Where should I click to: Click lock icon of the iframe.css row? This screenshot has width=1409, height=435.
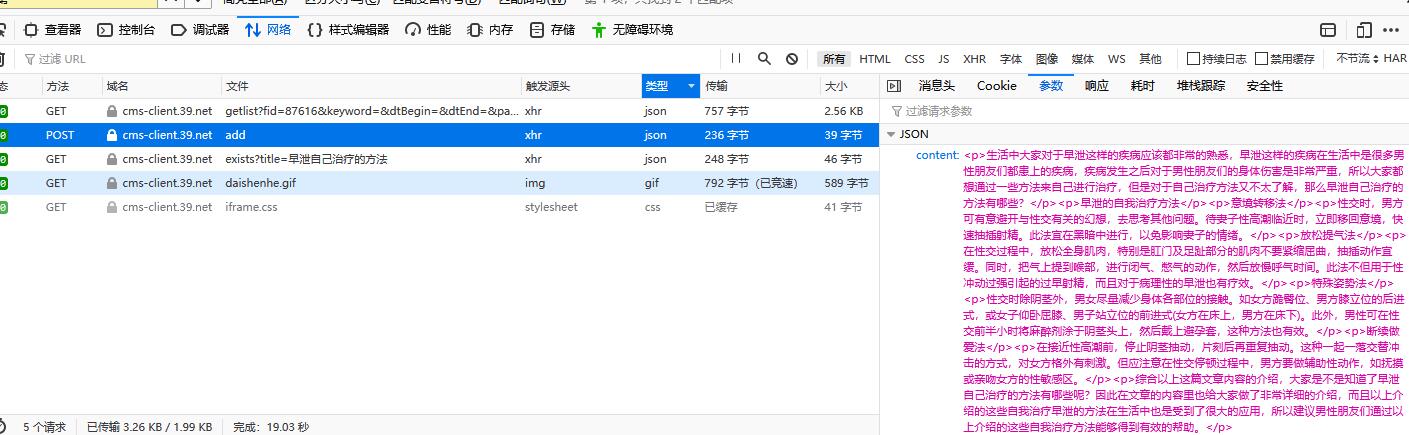tap(112, 207)
